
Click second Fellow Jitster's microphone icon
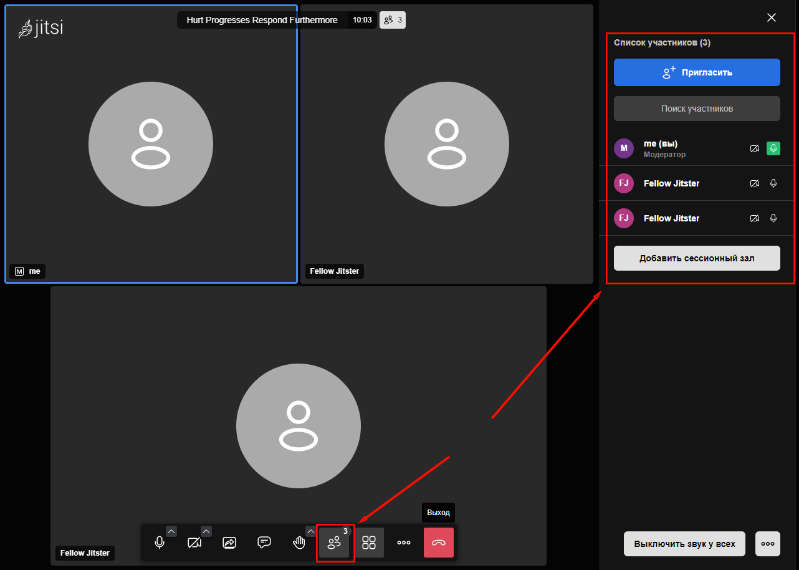(x=773, y=218)
